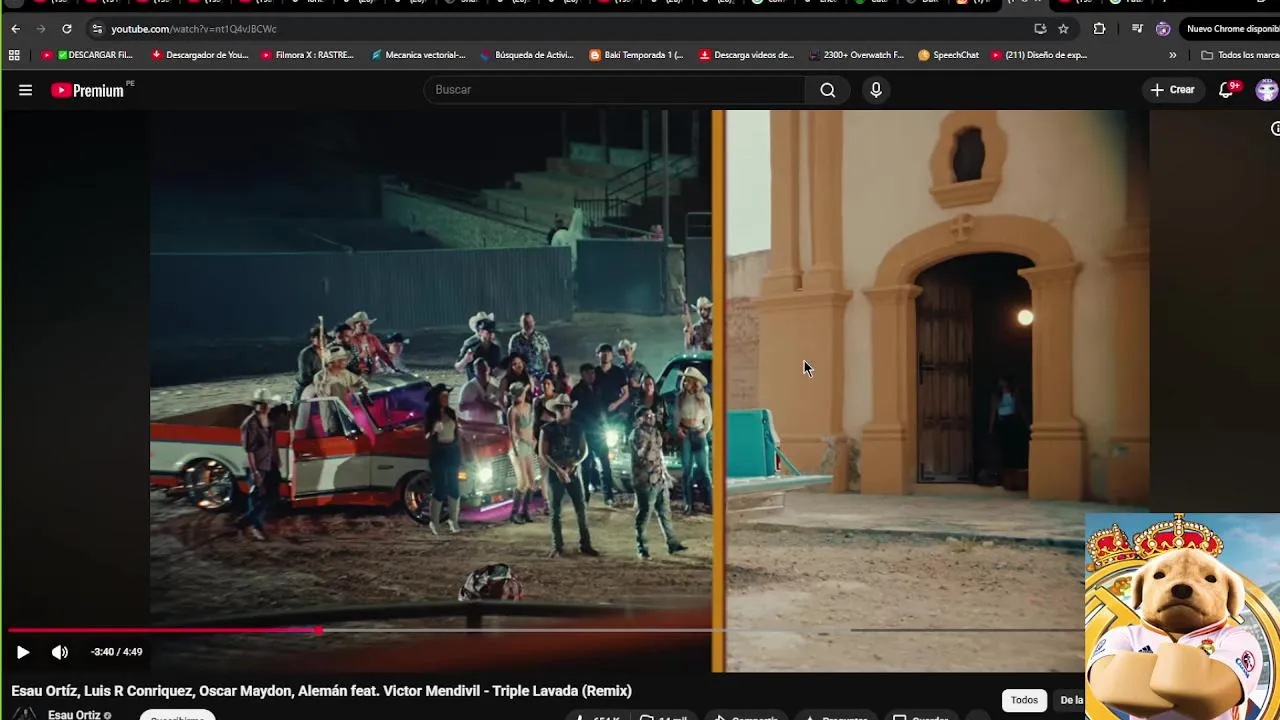Open Búsqueda de Activi... bookmark

(x=527, y=55)
